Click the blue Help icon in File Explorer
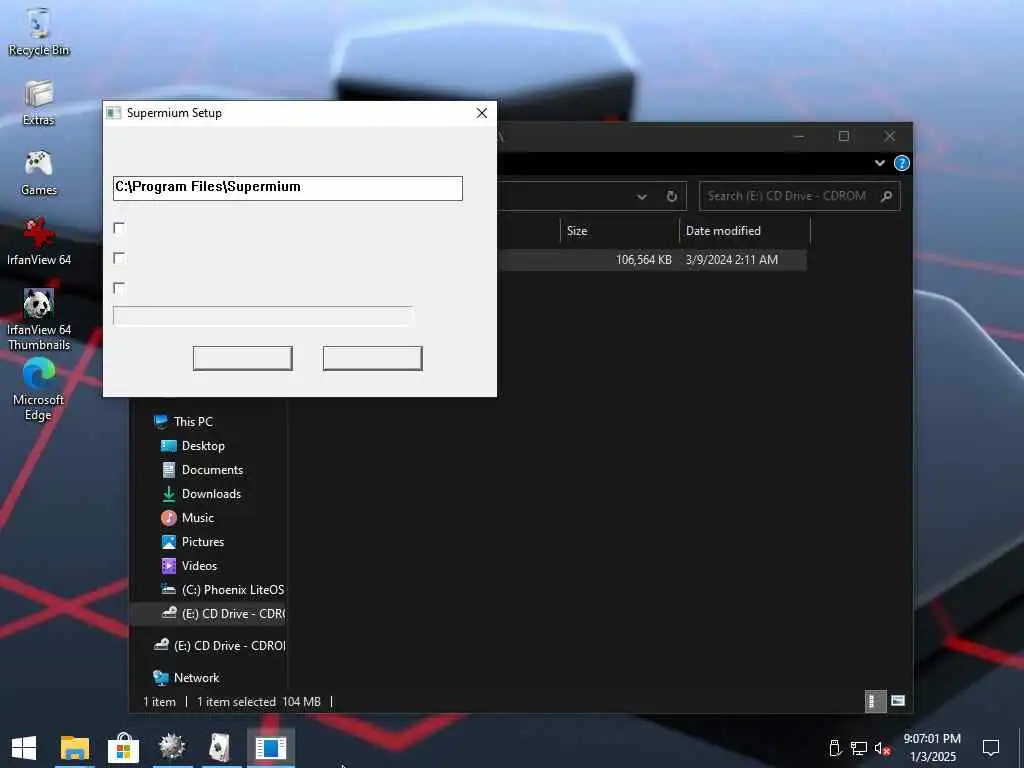The image size is (1024, 768). coord(901,163)
